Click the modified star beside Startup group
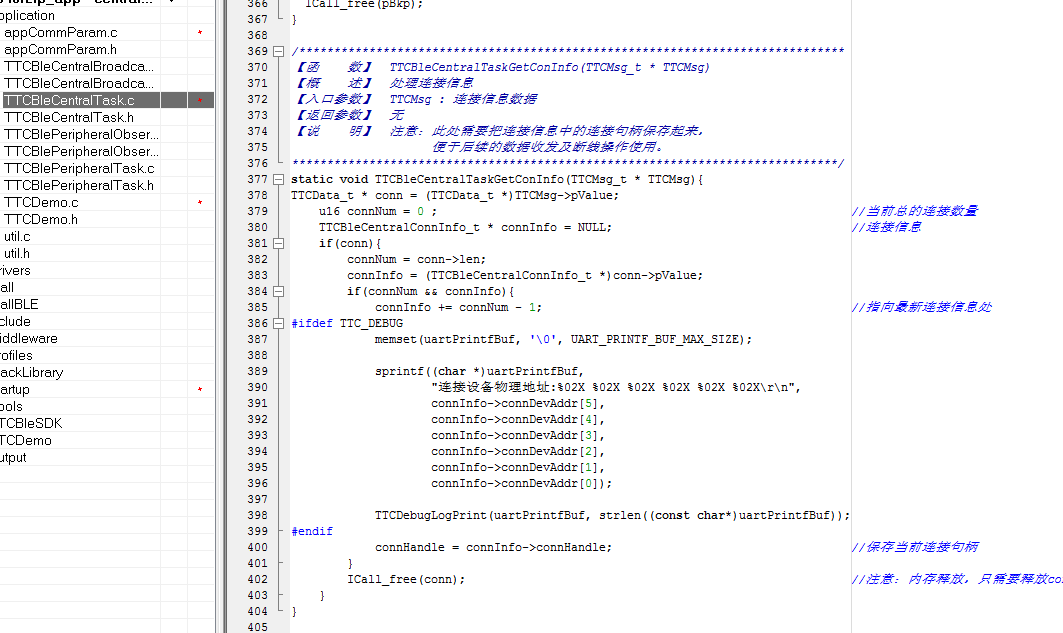Image resolution: width=1063 pixels, height=633 pixels. (x=200, y=390)
